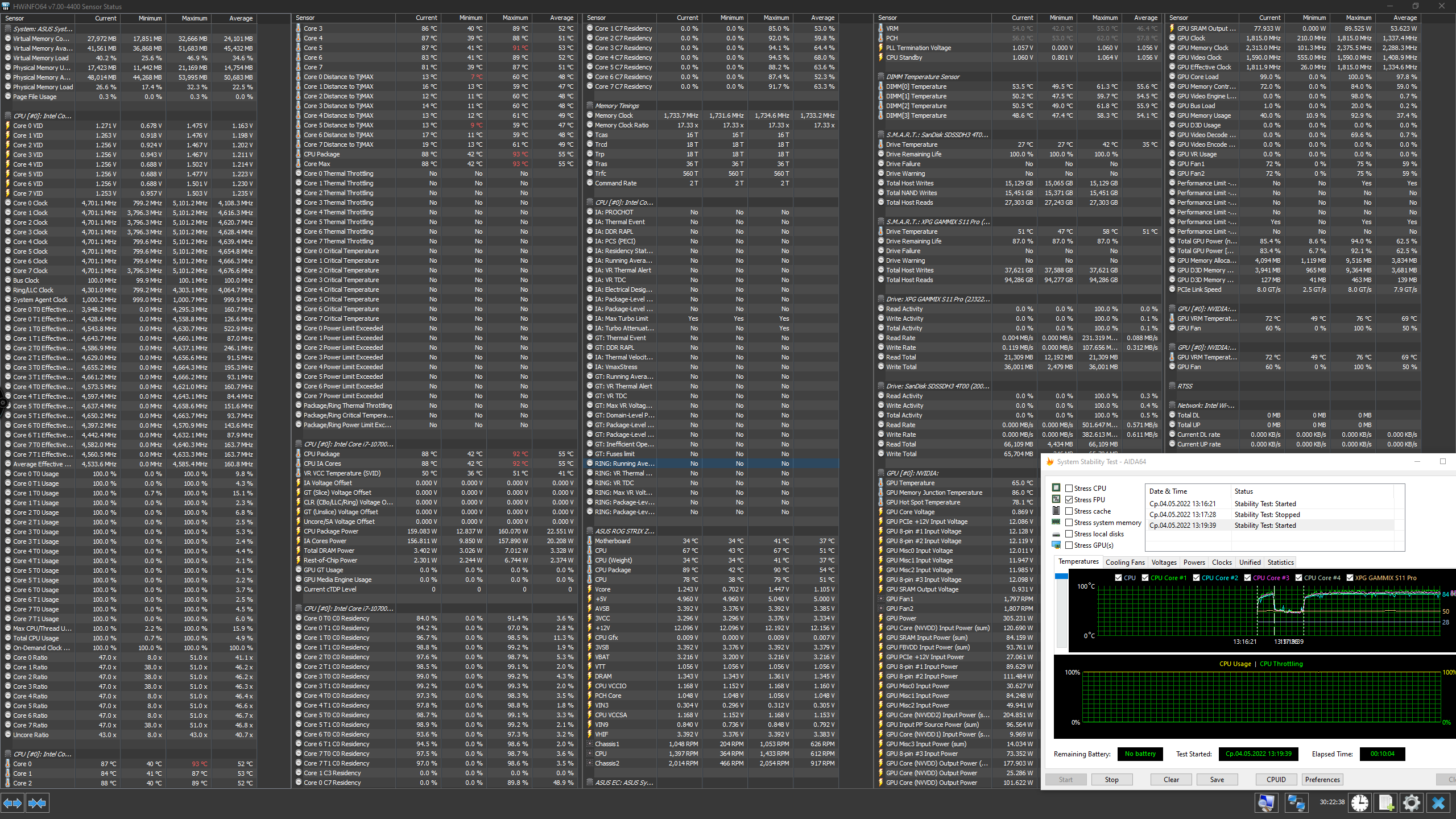Click the Preferences button
Screen dimensions: 1456x819
tap(1322, 780)
